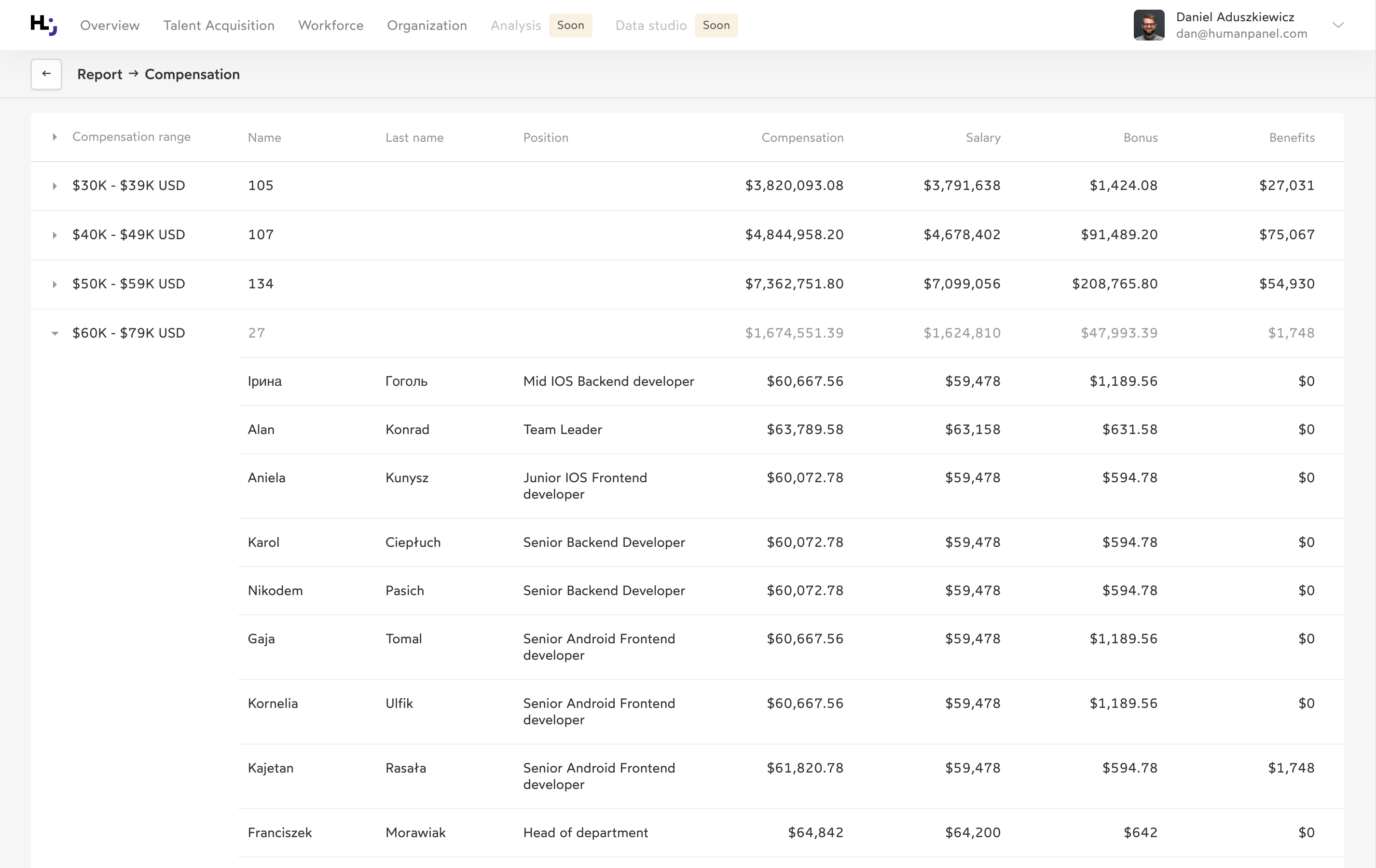This screenshot has width=1376, height=868.
Task: Click Daniel Aduszkiewicz's profile avatar photo
Action: [1149, 25]
